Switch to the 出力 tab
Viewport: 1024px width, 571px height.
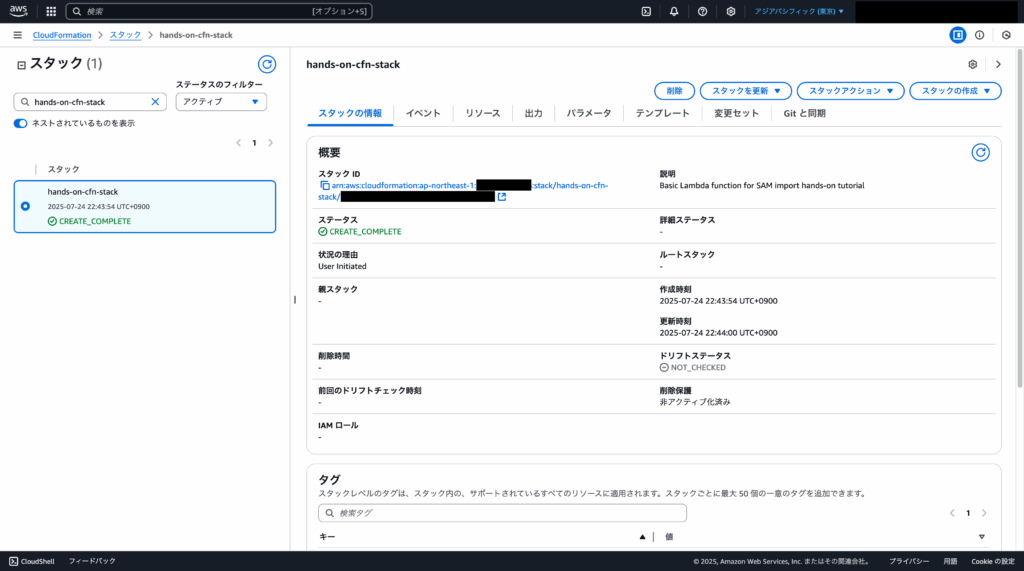[534, 113]
